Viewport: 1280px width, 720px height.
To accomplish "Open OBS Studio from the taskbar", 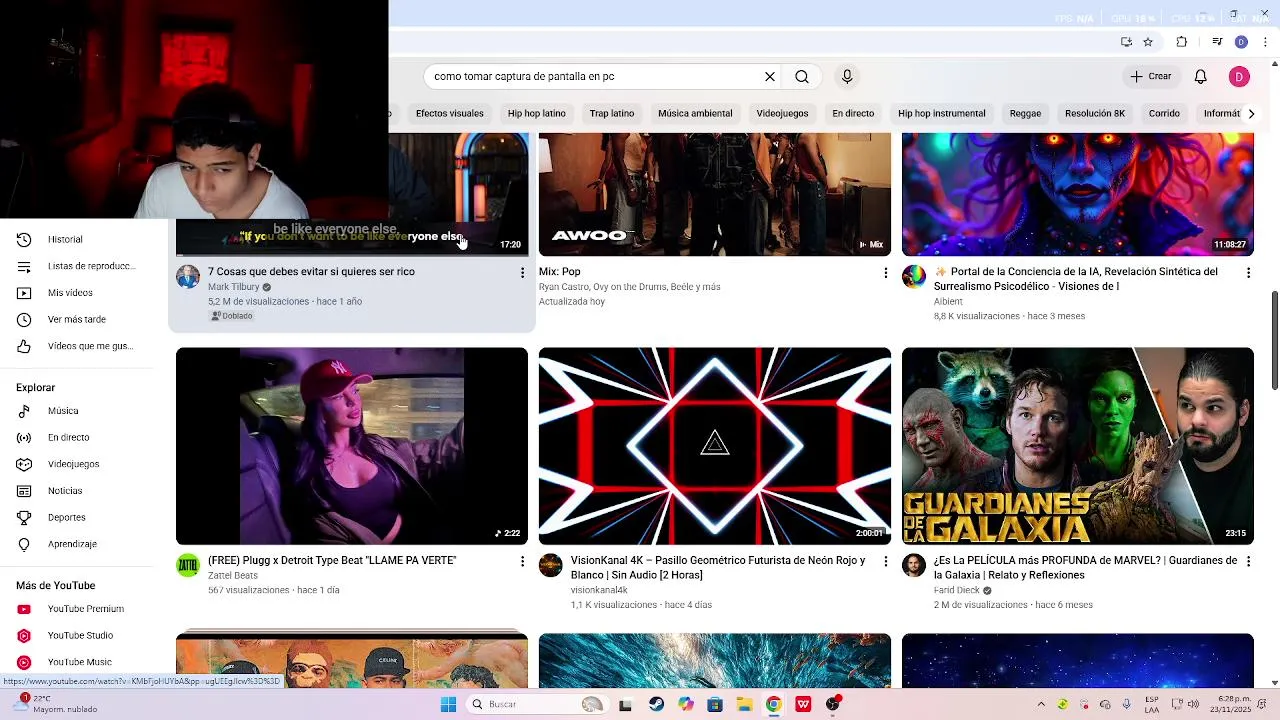I will coord(833,704).
